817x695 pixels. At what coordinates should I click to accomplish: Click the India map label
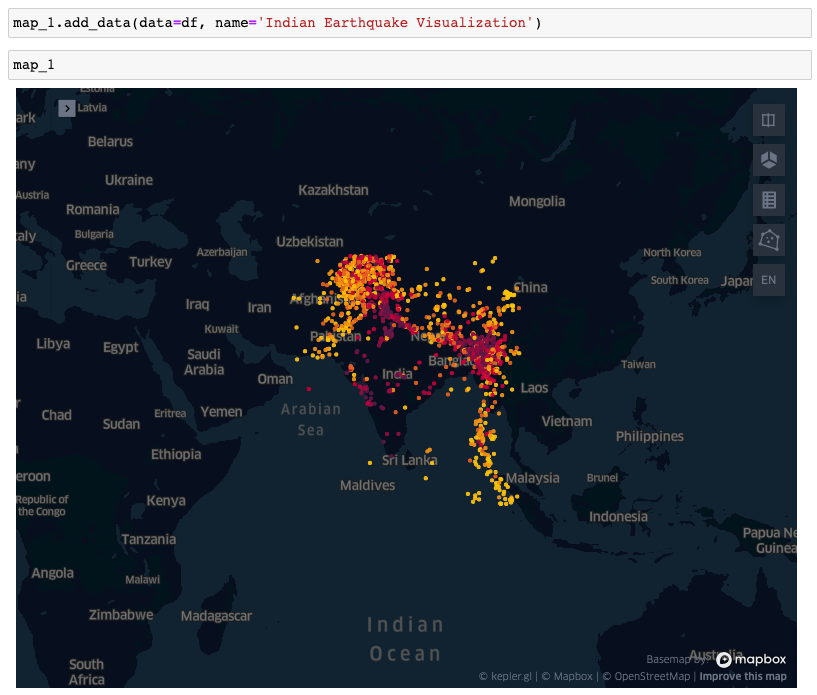(397, 374)
